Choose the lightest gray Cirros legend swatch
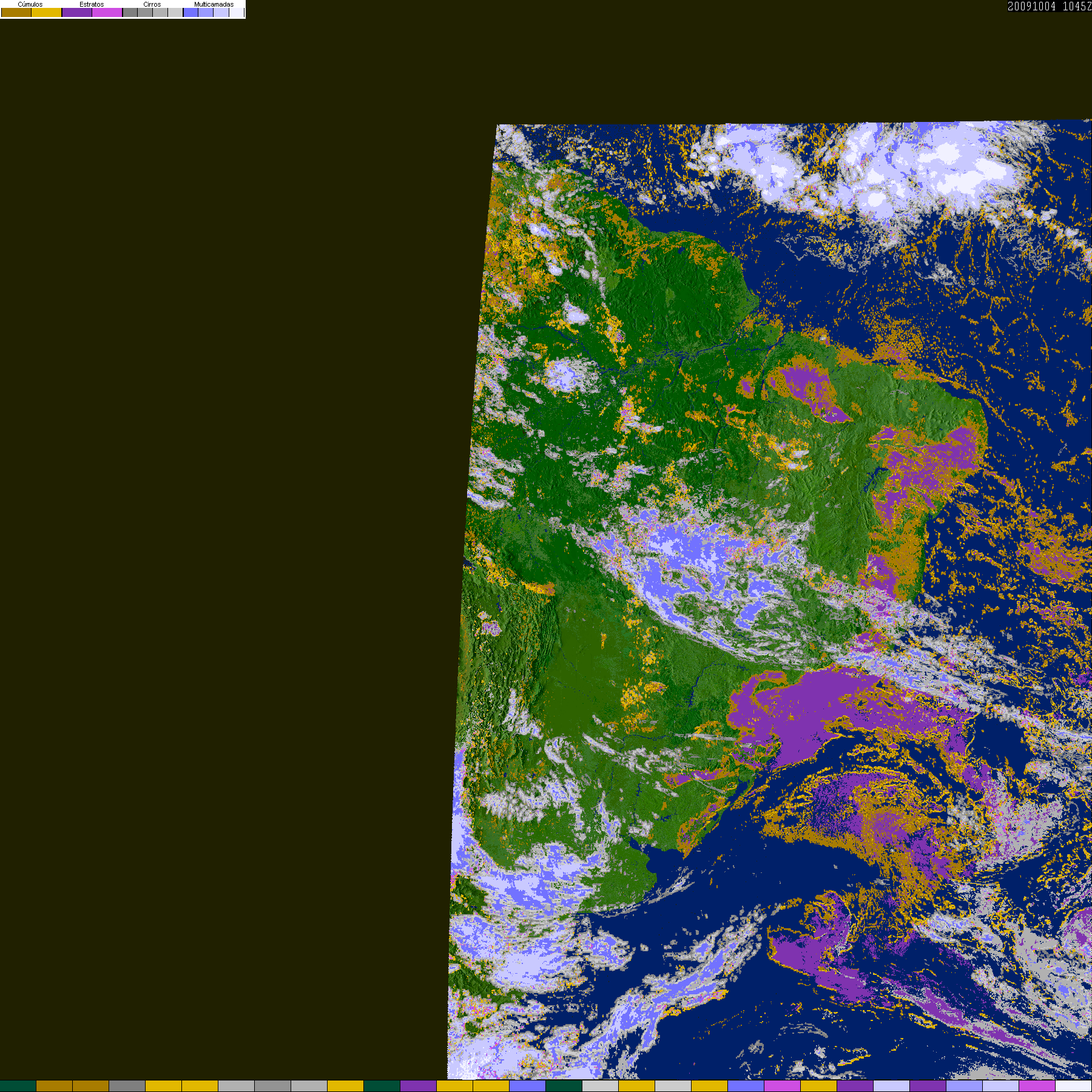 click(175, 13)
